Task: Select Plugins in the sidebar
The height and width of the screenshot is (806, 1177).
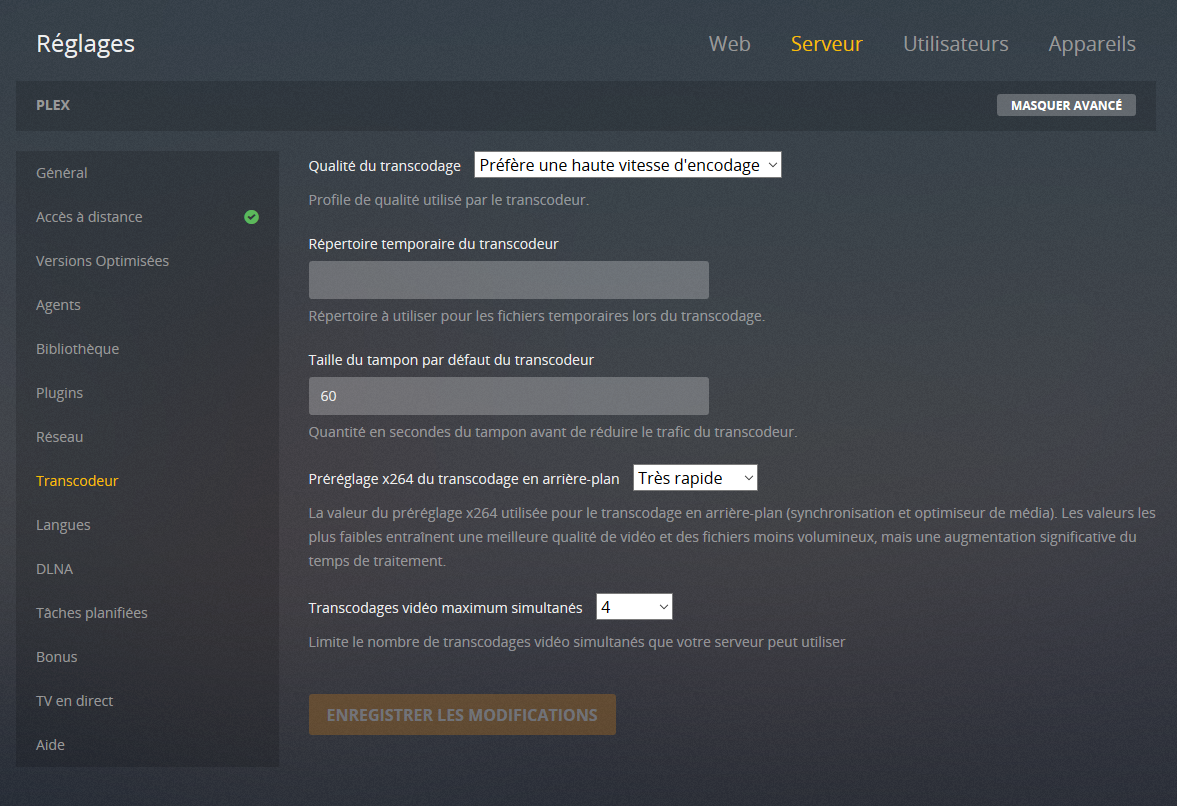Action: (x=59, y=393)
